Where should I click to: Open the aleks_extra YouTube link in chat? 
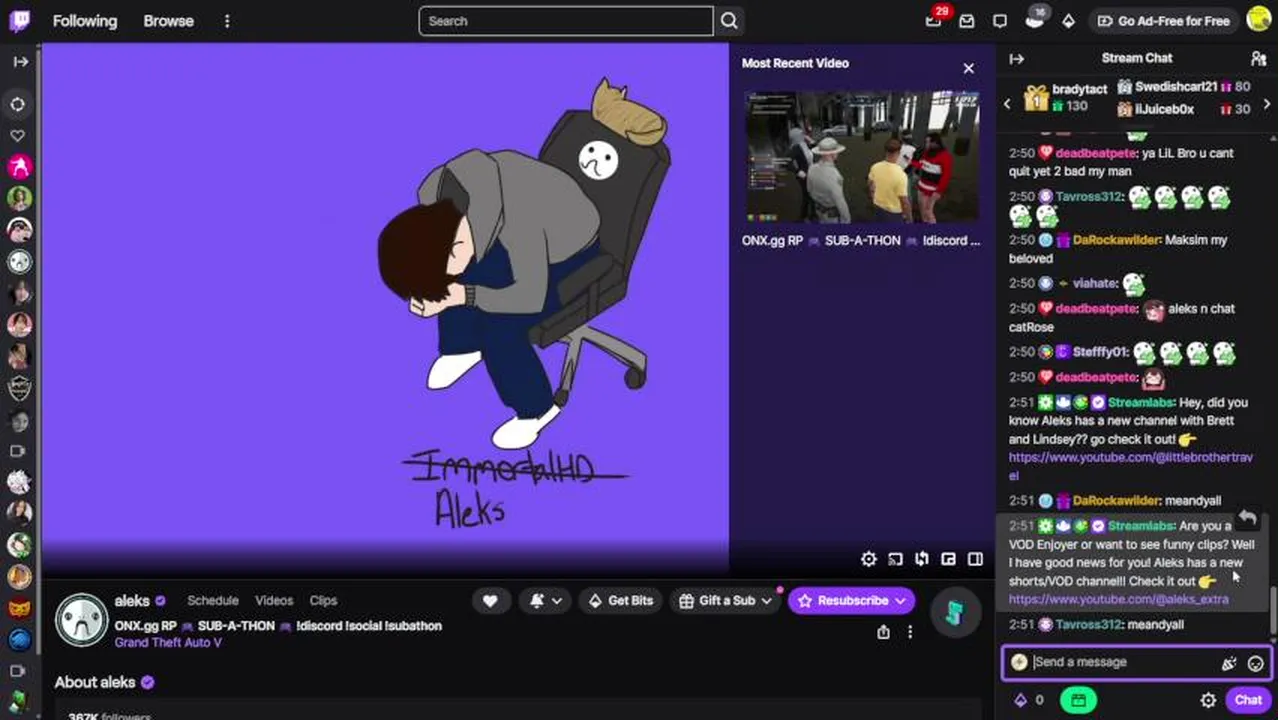1118,599
